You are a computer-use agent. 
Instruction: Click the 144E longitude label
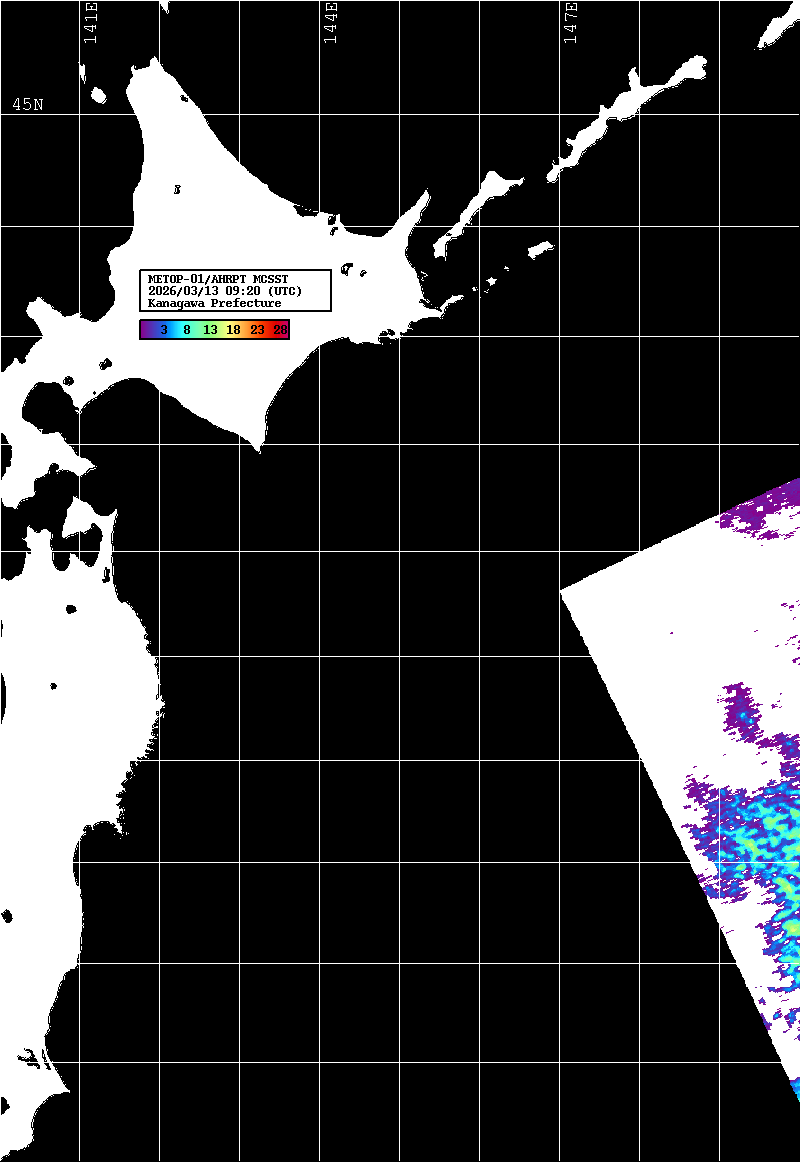(331, 23)
